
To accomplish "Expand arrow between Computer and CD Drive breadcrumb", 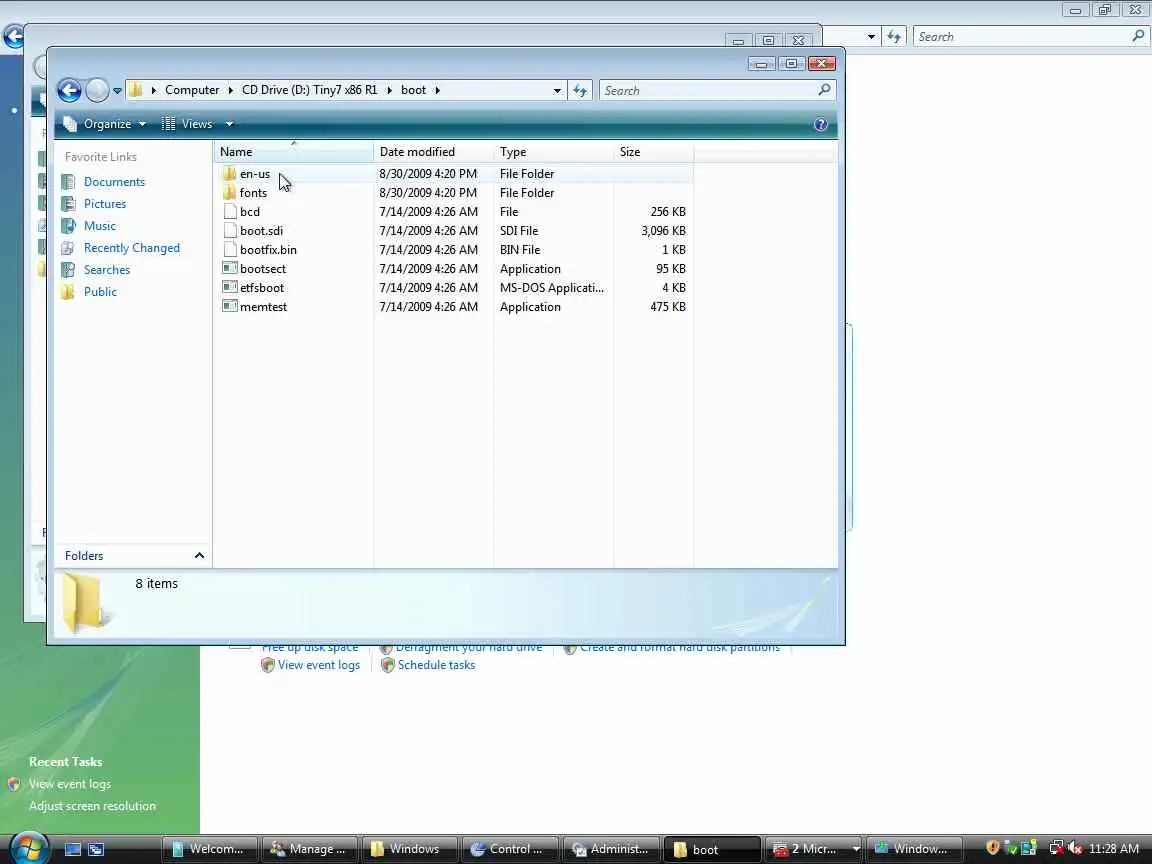I will (231, 90).
